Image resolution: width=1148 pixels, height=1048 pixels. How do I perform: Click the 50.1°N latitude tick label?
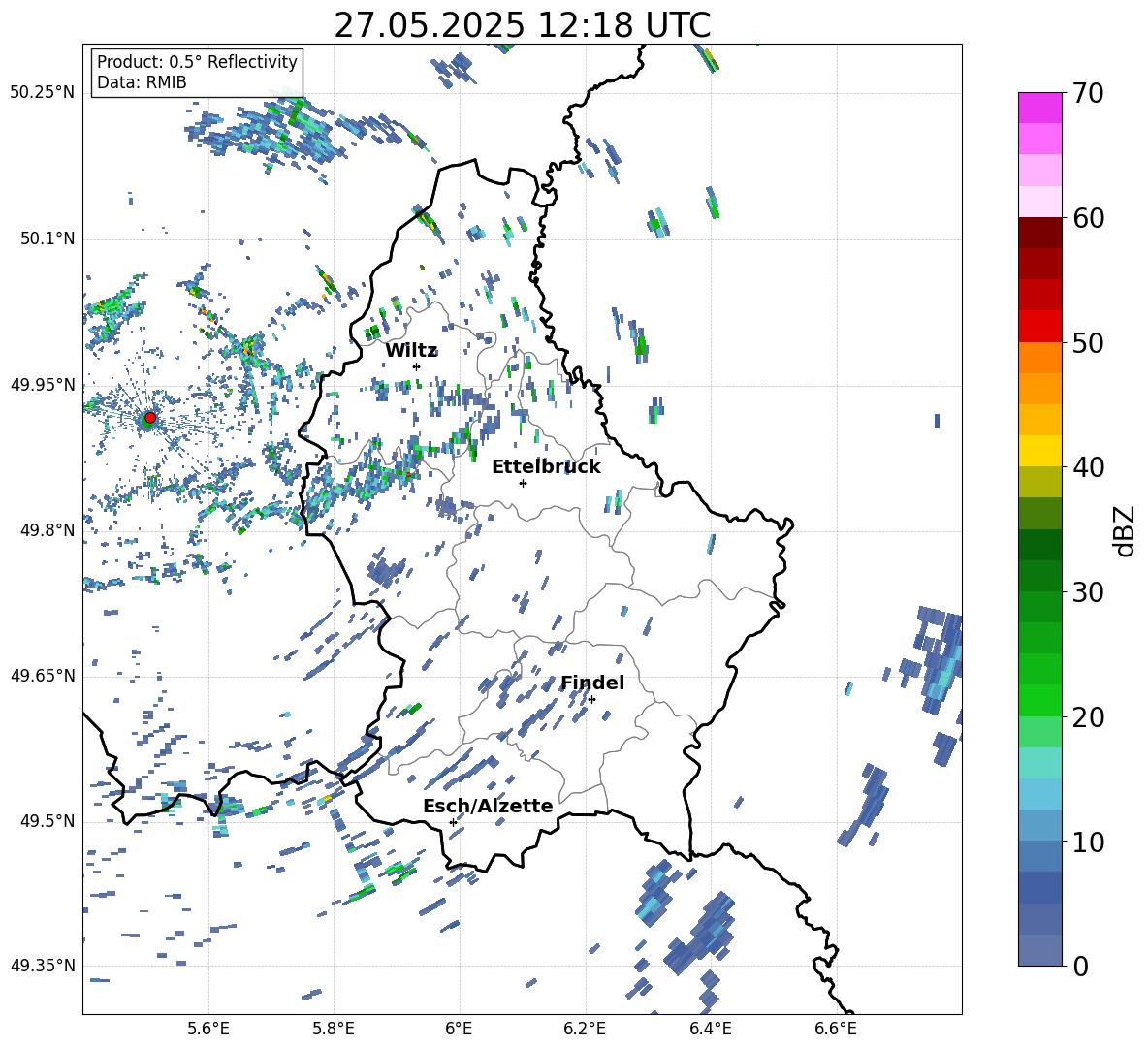coord(48,238)
